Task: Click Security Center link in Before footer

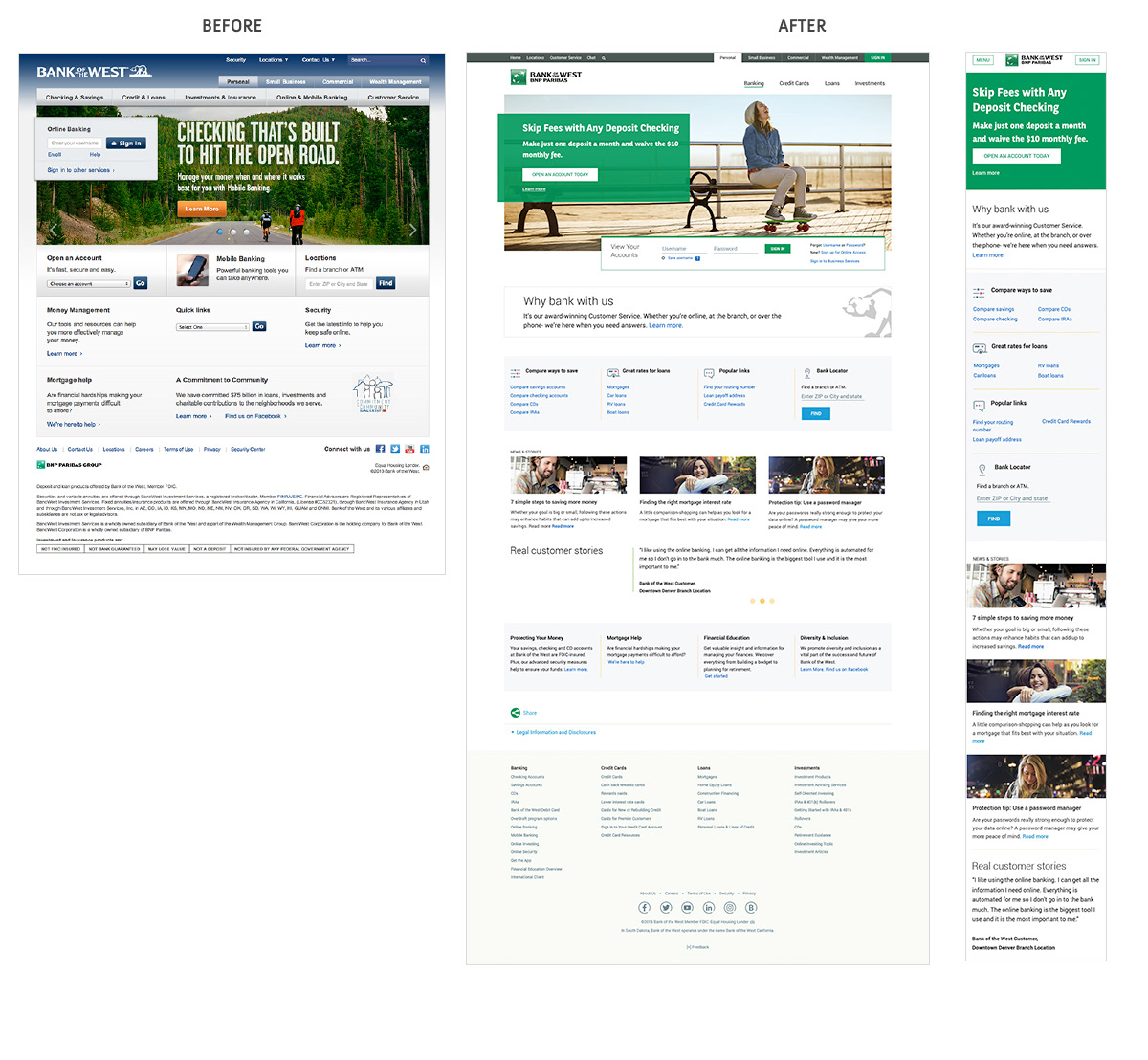Action: pos(248,449)
